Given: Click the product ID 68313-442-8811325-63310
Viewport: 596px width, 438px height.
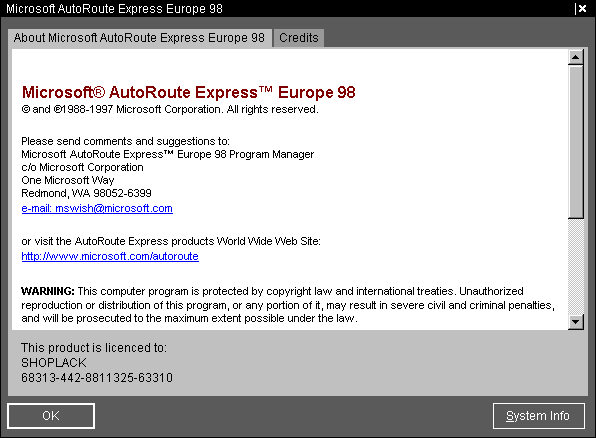Looking at the screenshot, I should pyautogui.click(x=97, y=378).
